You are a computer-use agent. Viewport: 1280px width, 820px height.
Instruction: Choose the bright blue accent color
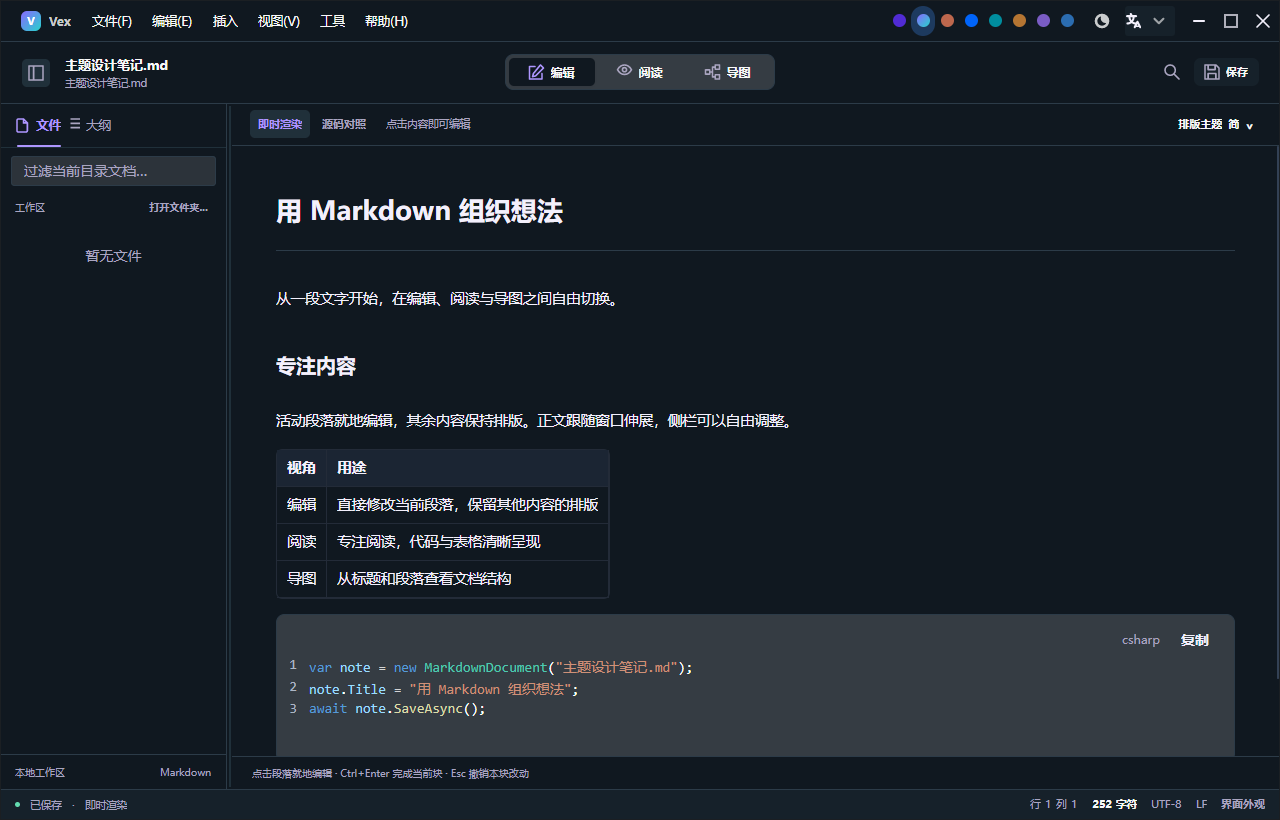(971, 21)
